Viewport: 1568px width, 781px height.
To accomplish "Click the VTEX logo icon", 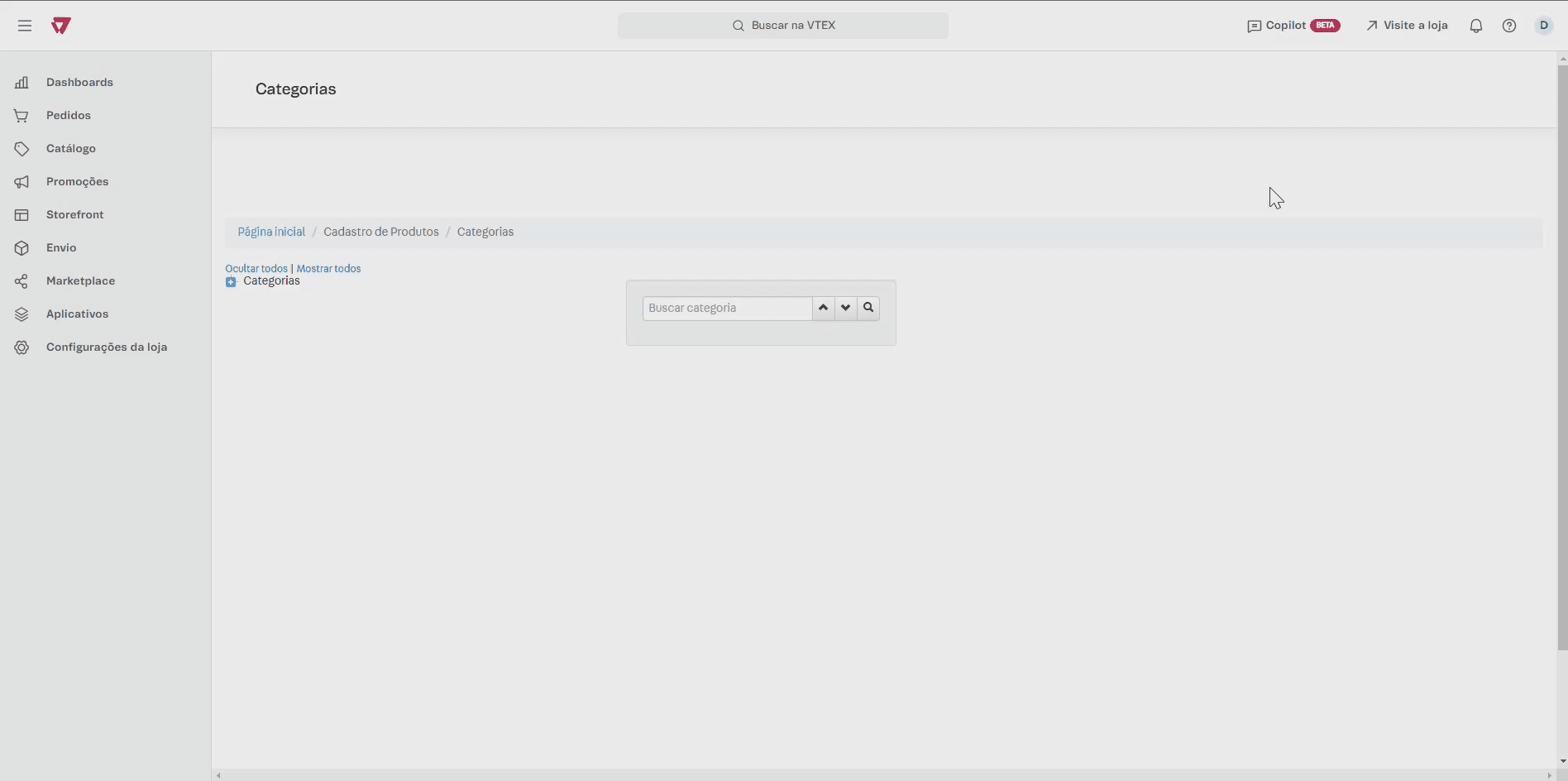I will pos(60,26).
